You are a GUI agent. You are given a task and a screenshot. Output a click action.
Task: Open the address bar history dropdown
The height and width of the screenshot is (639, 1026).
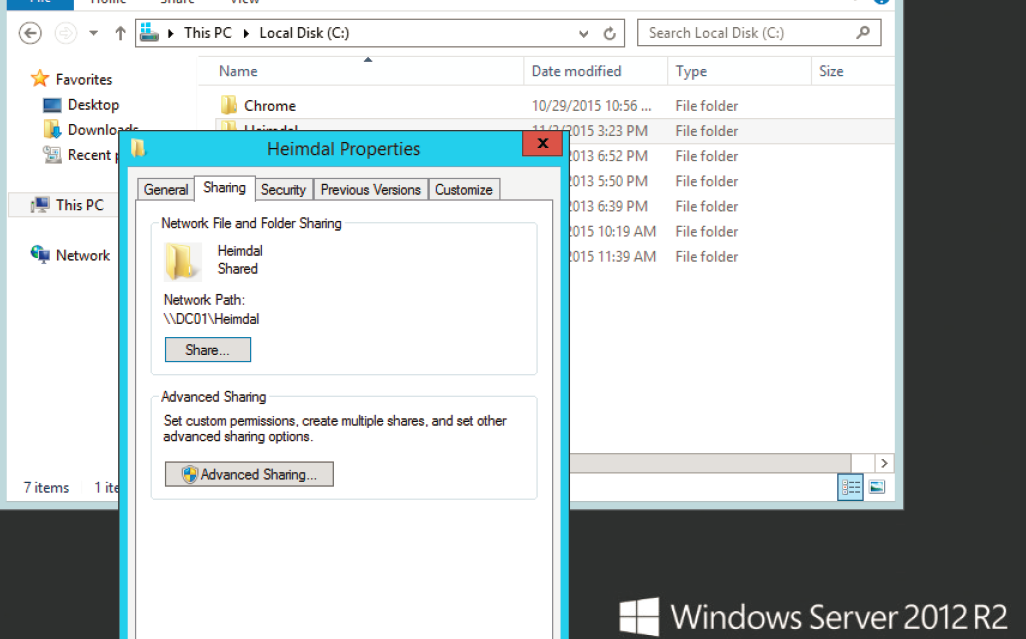583,33
